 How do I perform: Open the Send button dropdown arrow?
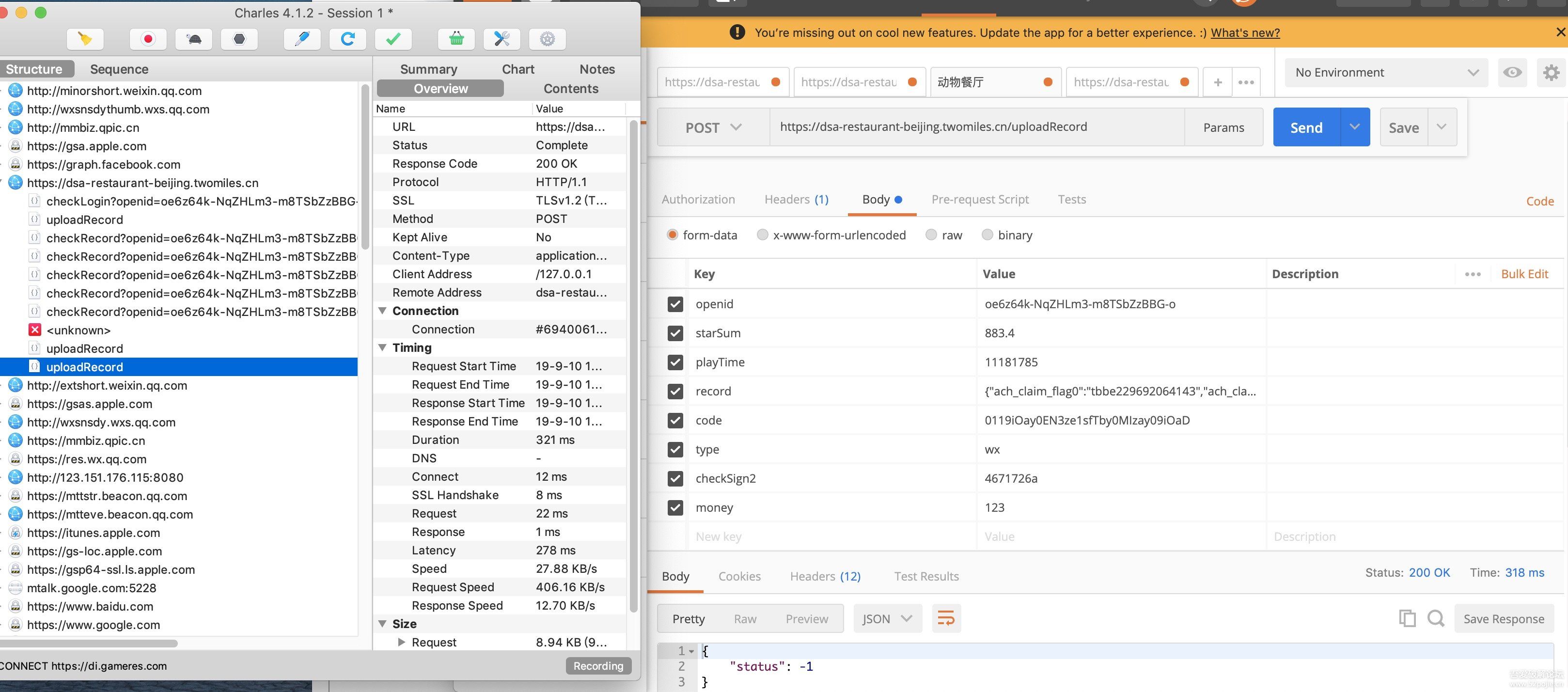pos(1354,127)
